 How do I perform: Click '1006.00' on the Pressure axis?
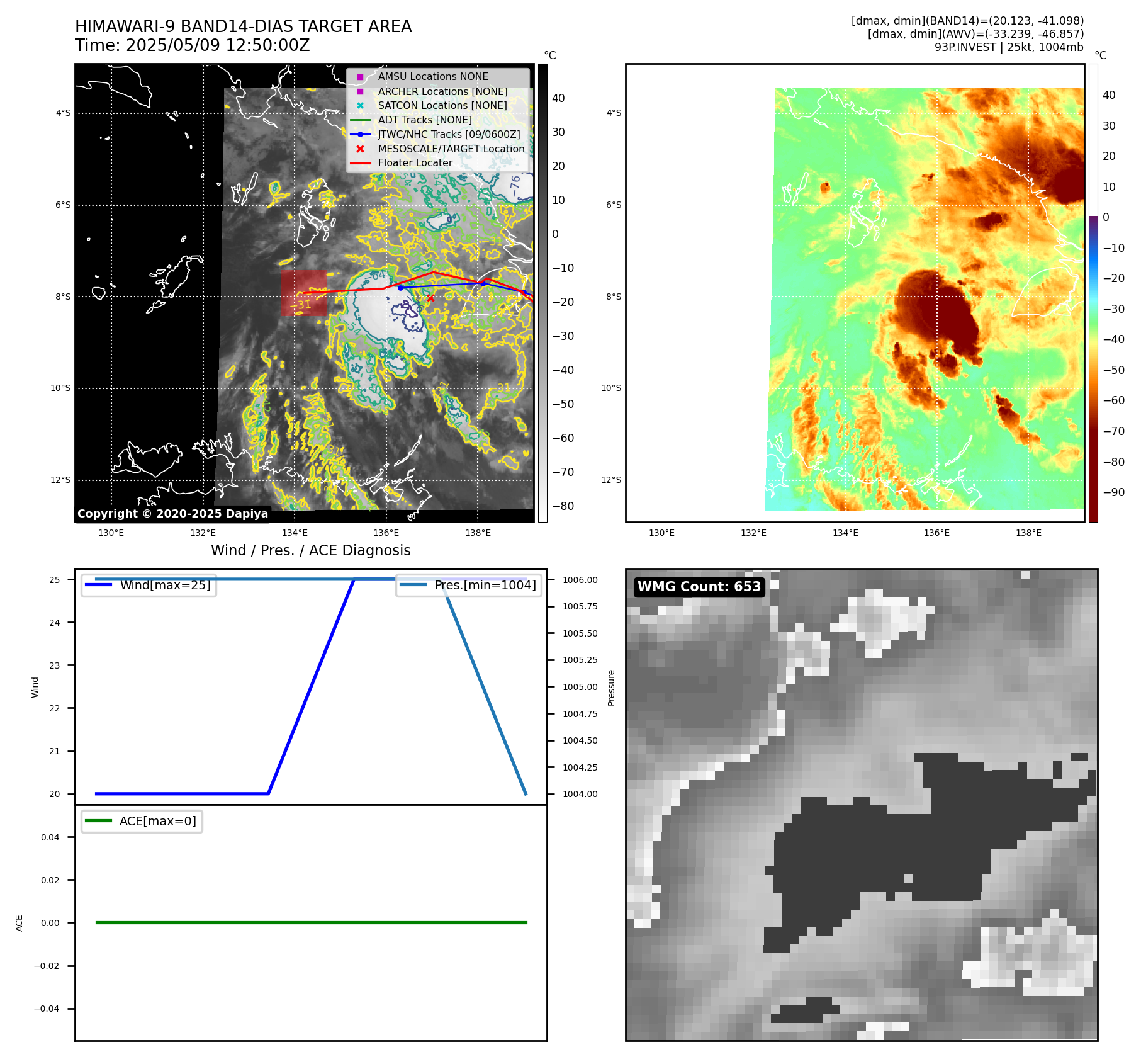(580, 580)
